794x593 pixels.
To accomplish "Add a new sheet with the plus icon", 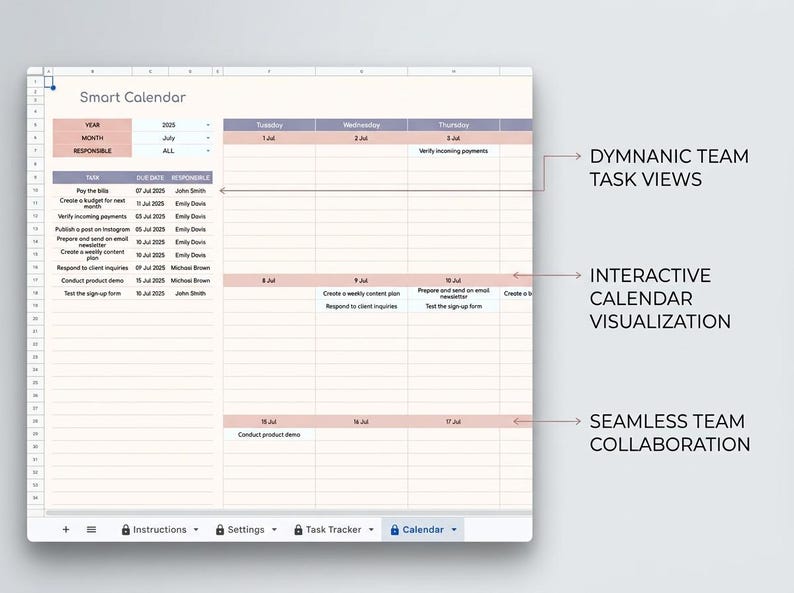I will coord(66,529).
